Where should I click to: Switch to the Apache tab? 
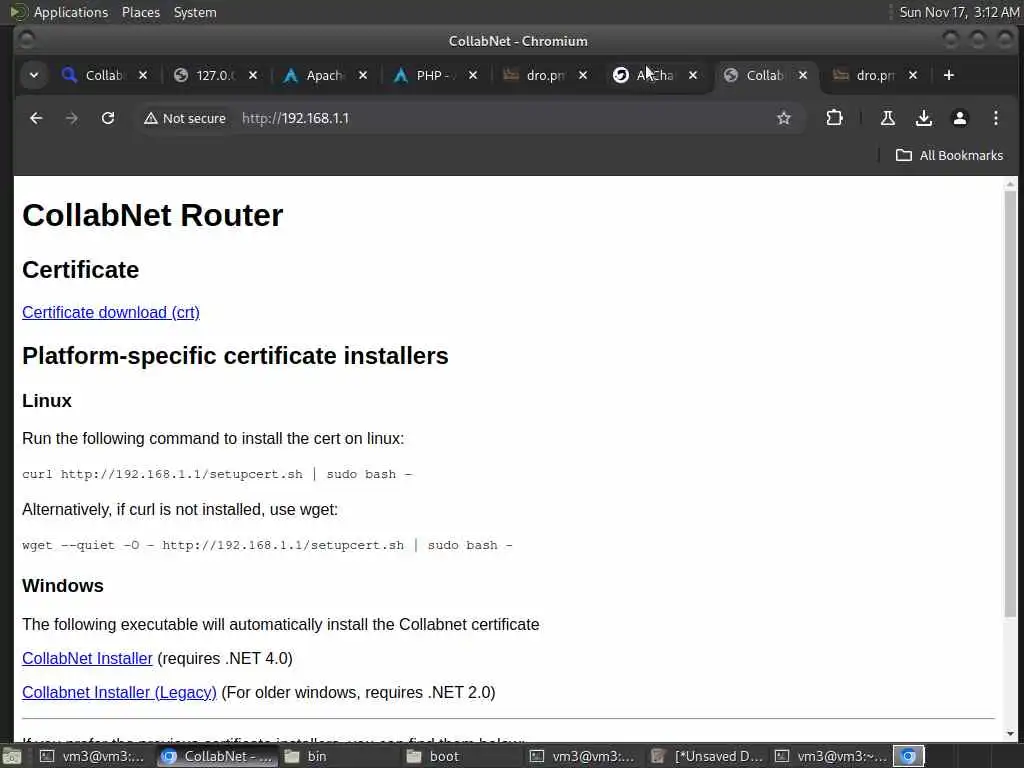click(325, 75)
